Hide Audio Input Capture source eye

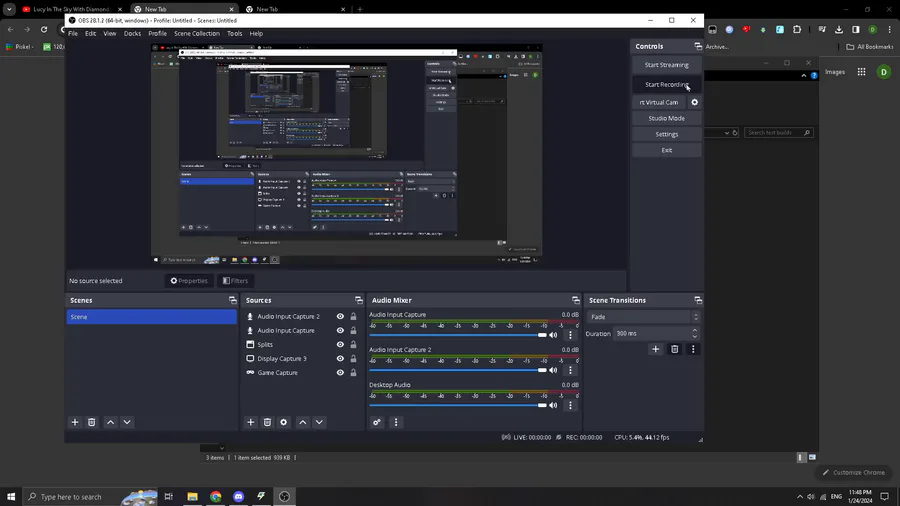[x=340, y=330]
